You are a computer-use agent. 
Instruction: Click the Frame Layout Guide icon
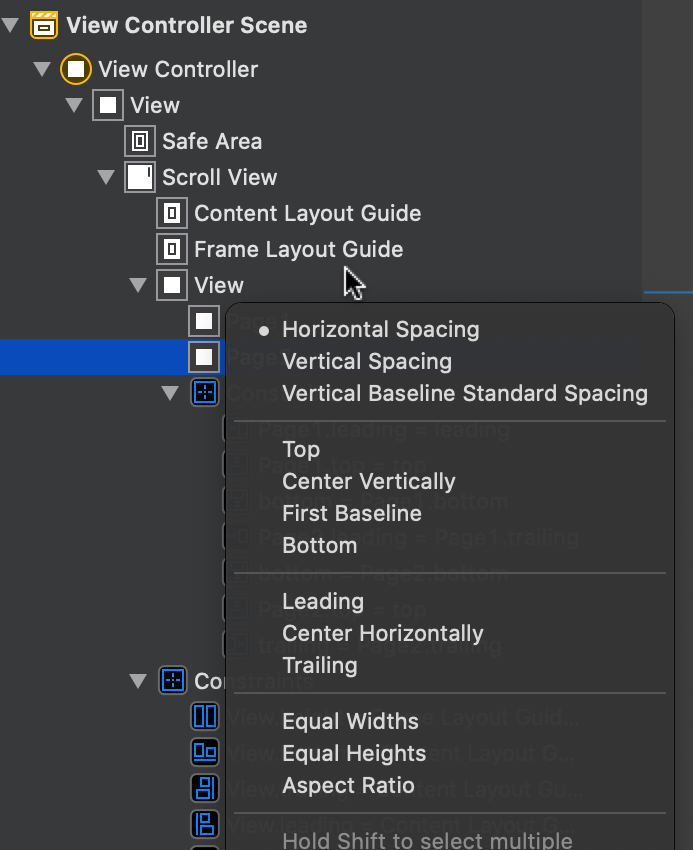pyautogui.click(x=171, y=249)
